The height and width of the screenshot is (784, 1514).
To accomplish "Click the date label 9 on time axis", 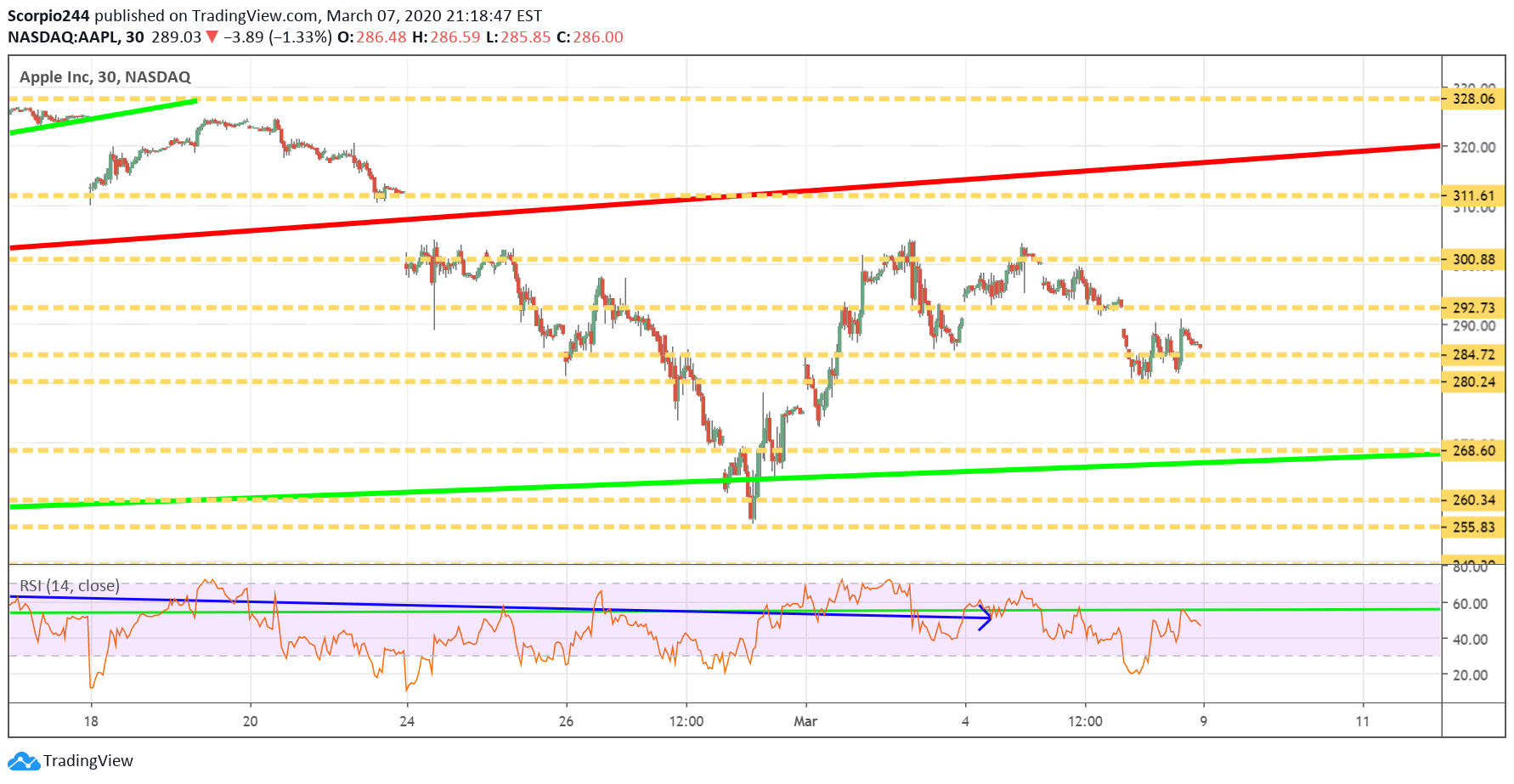I will click(x=1204, y=721).
